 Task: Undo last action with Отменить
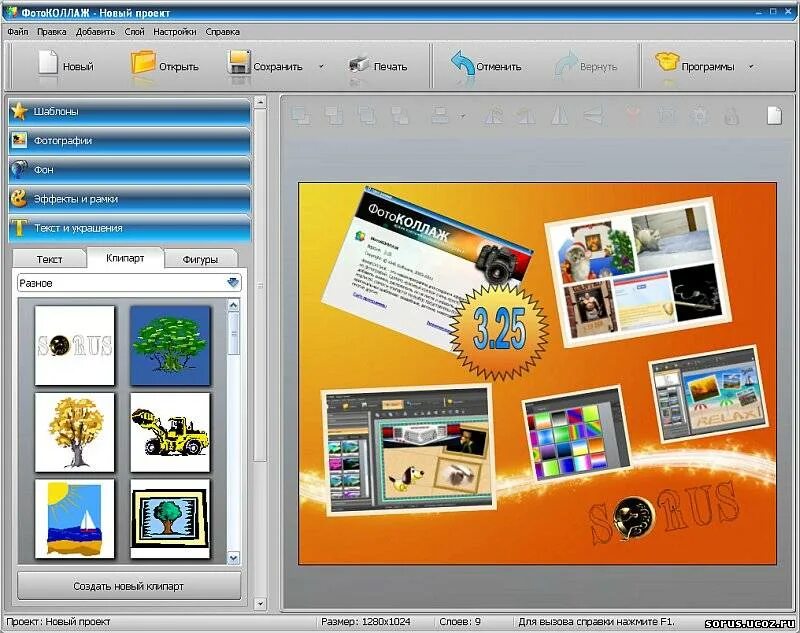486,66
